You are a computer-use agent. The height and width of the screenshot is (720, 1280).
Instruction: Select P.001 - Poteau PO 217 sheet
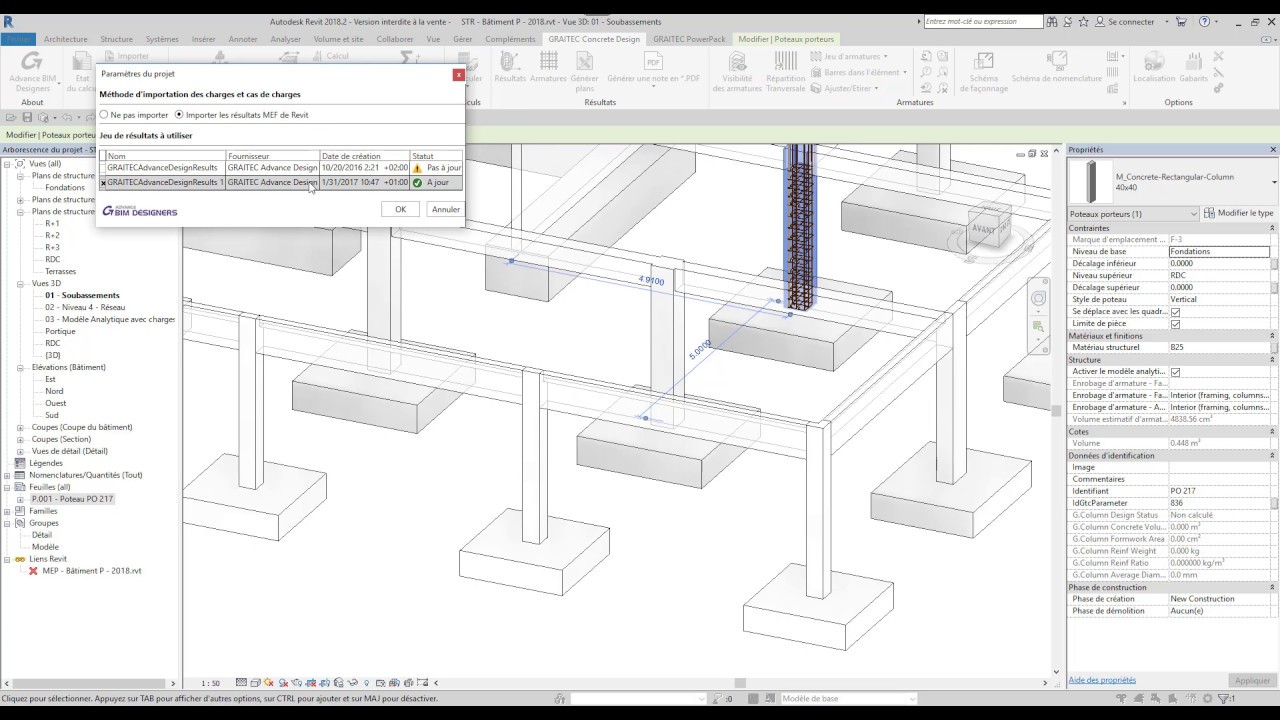tap(72, 499)
